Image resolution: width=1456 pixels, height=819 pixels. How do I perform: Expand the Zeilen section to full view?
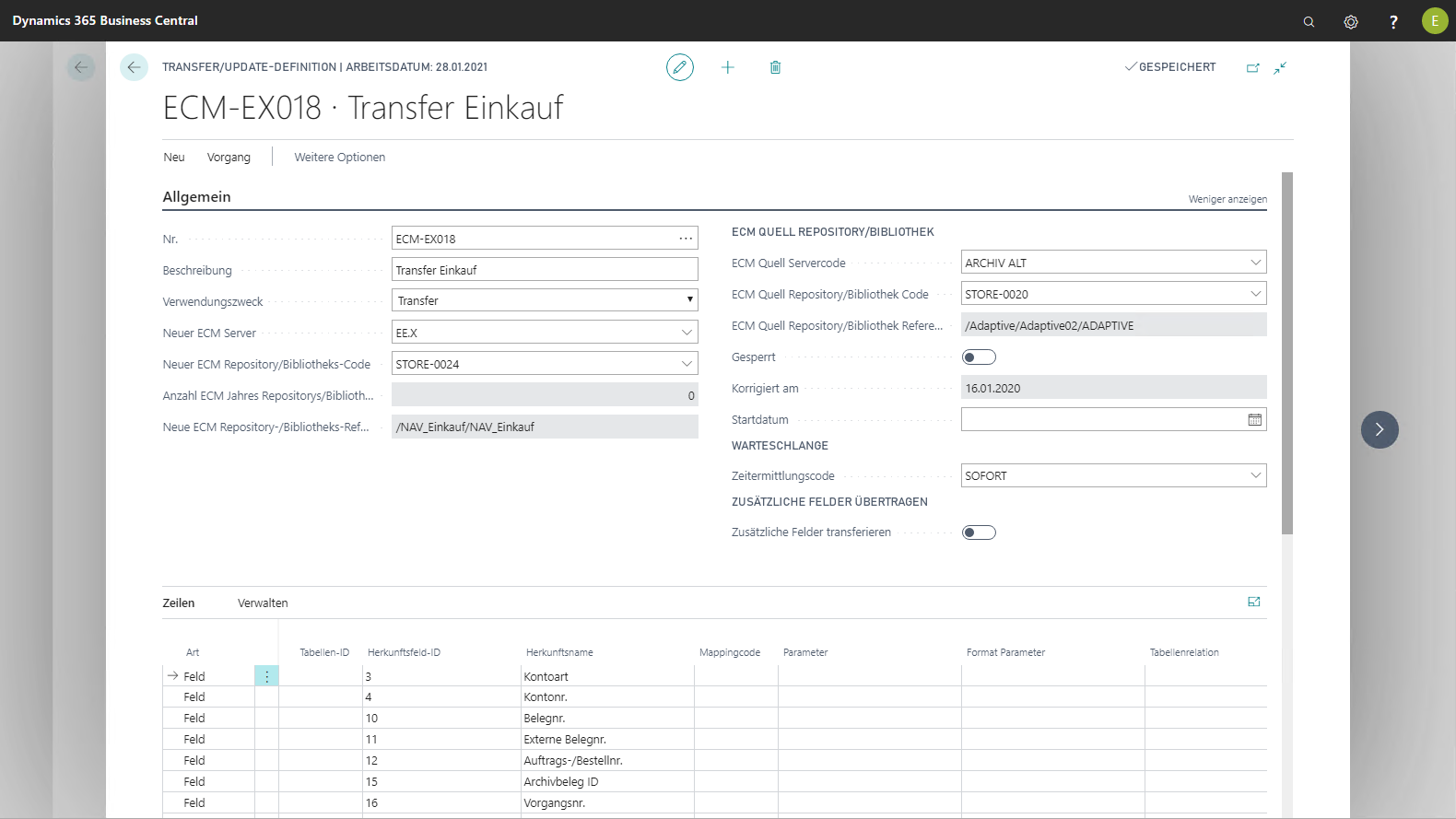point(1253,602)
